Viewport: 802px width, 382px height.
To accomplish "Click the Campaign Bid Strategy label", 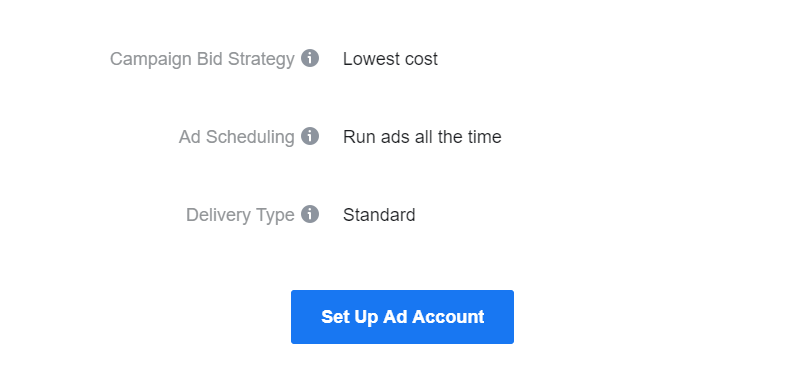I will point(203,59).
